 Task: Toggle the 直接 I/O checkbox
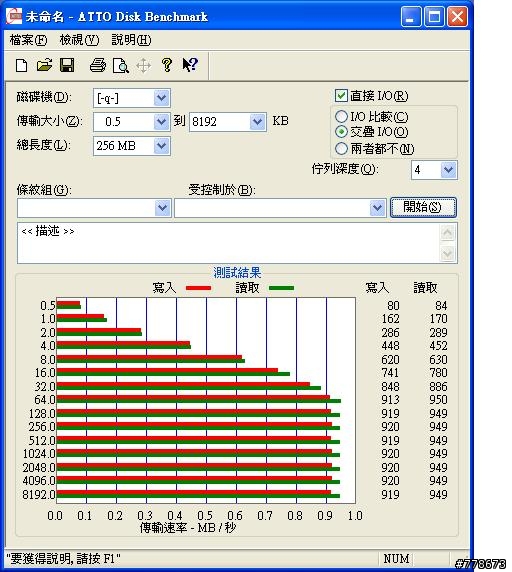tap(341, 96)
